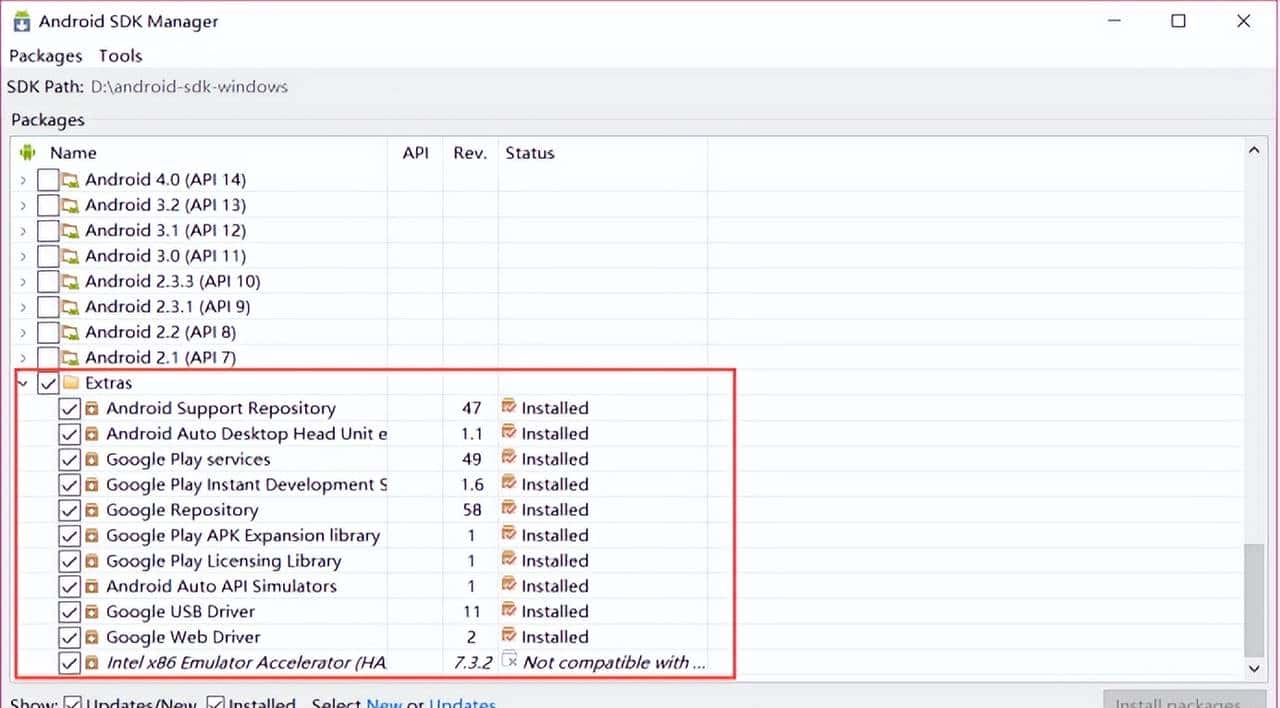Expand Android 2.3.3 (API 10) packages
The width and height of the screenshot is (1280, 708).
[22, 281]
